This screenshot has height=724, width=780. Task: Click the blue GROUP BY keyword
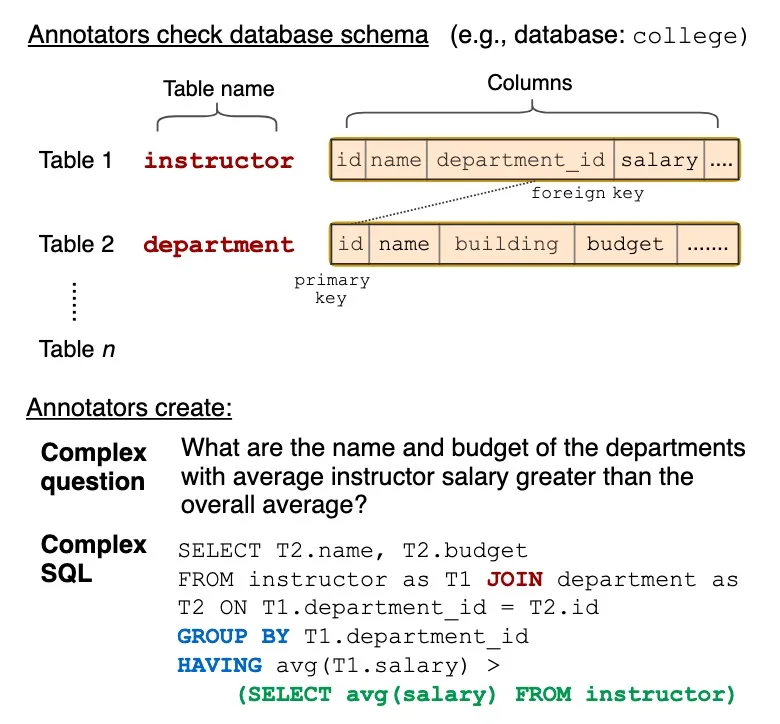pos(233,636)
